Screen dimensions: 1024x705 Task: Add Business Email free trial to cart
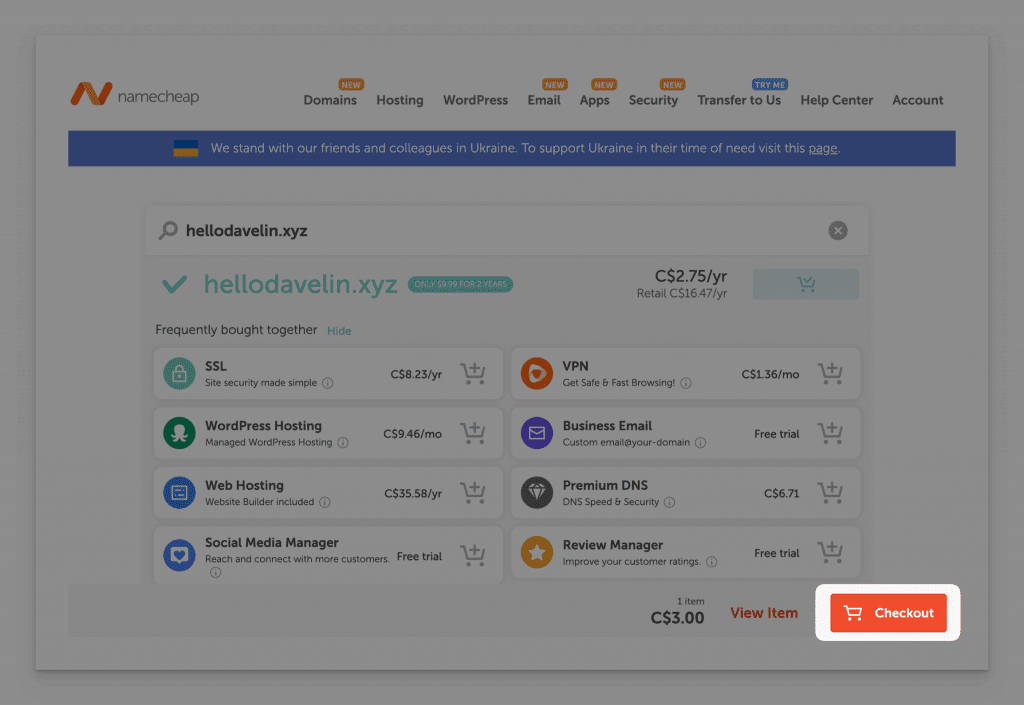[830, 433]
